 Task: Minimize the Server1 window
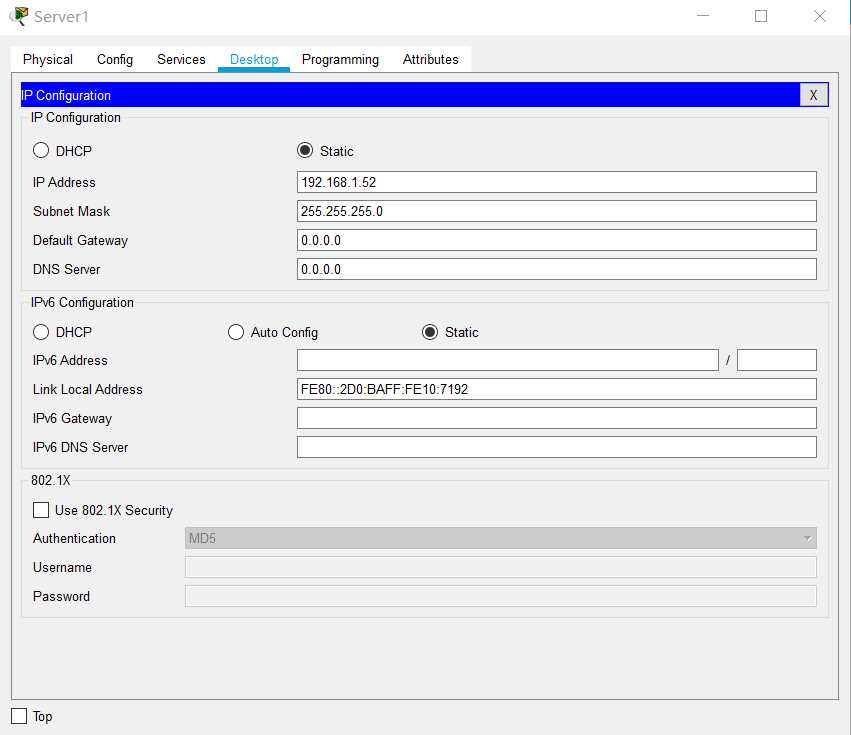click(703, 16)
